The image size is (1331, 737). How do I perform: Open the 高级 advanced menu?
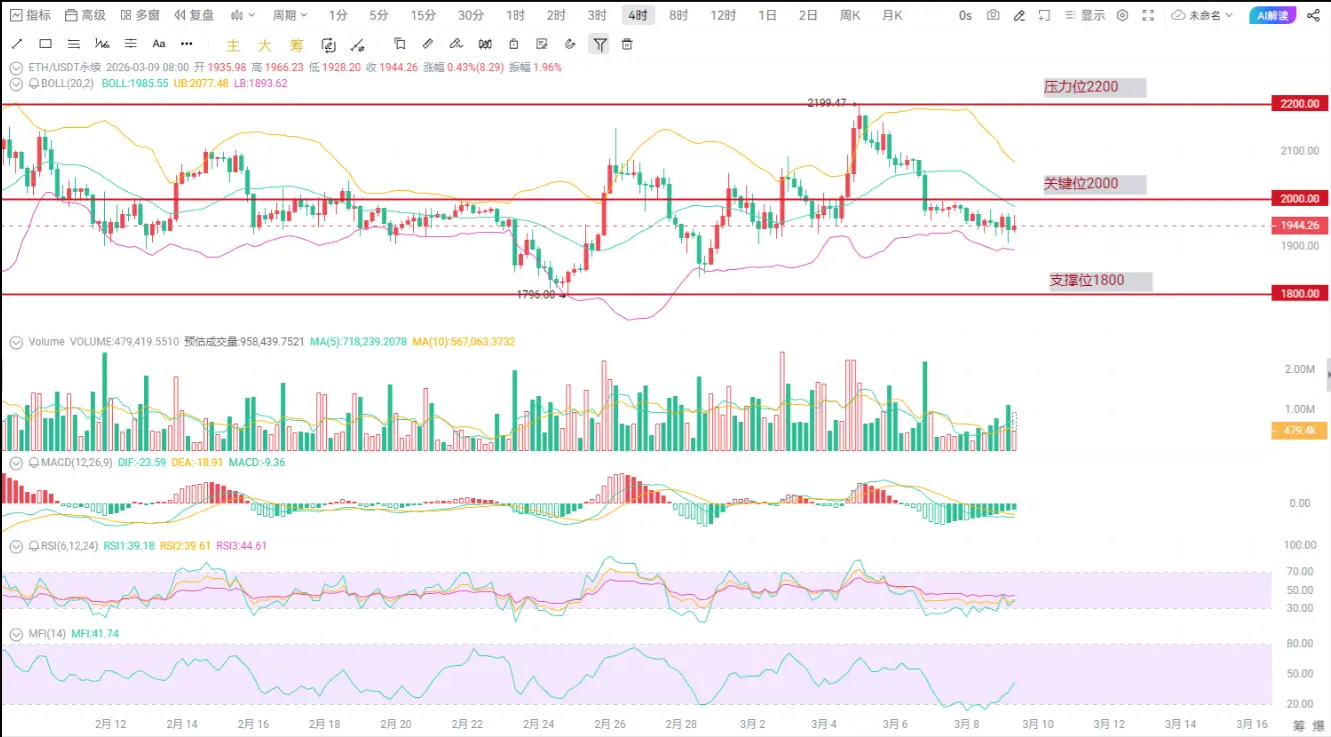(x=84, y=15)
